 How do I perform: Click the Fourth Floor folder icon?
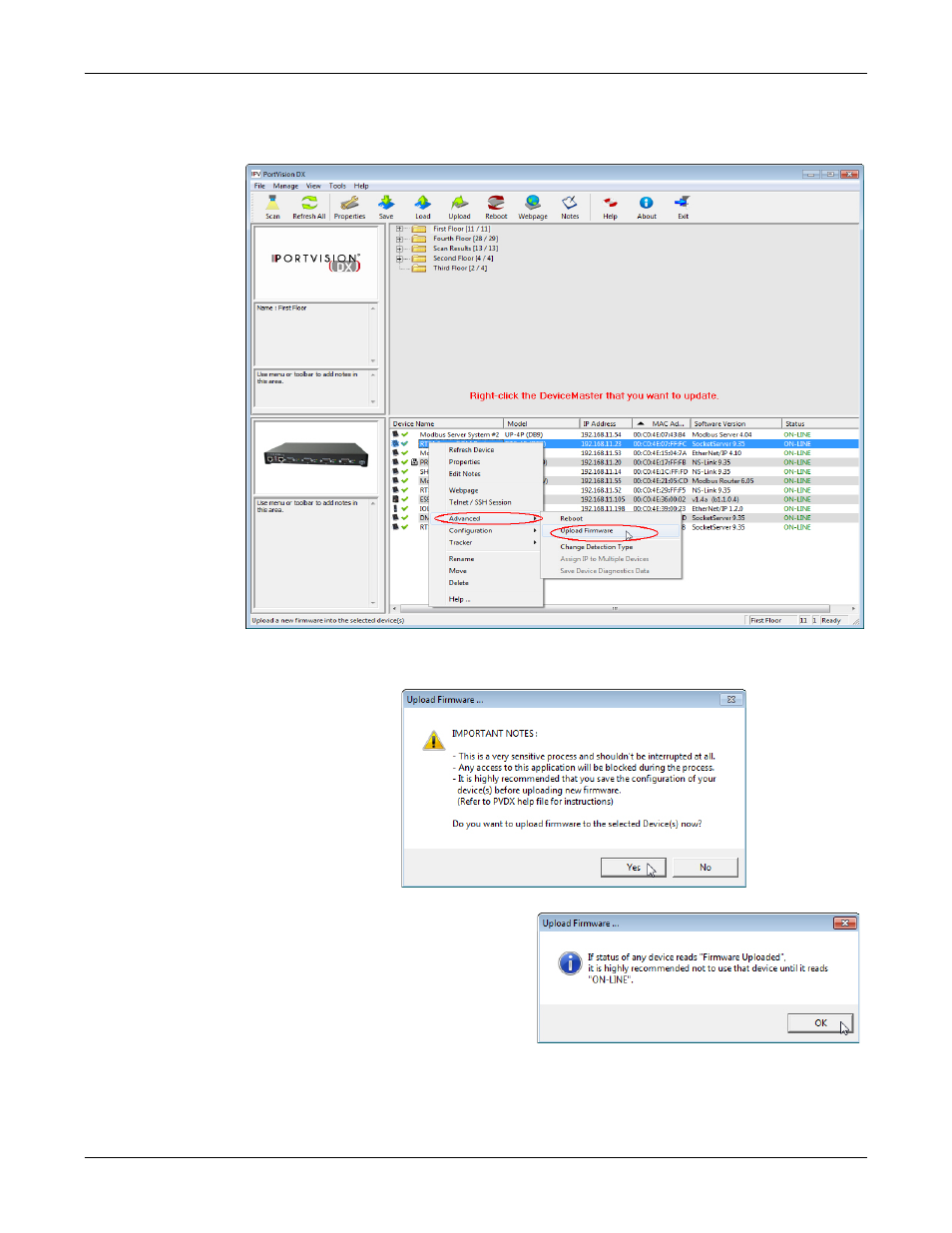point(419,239)
